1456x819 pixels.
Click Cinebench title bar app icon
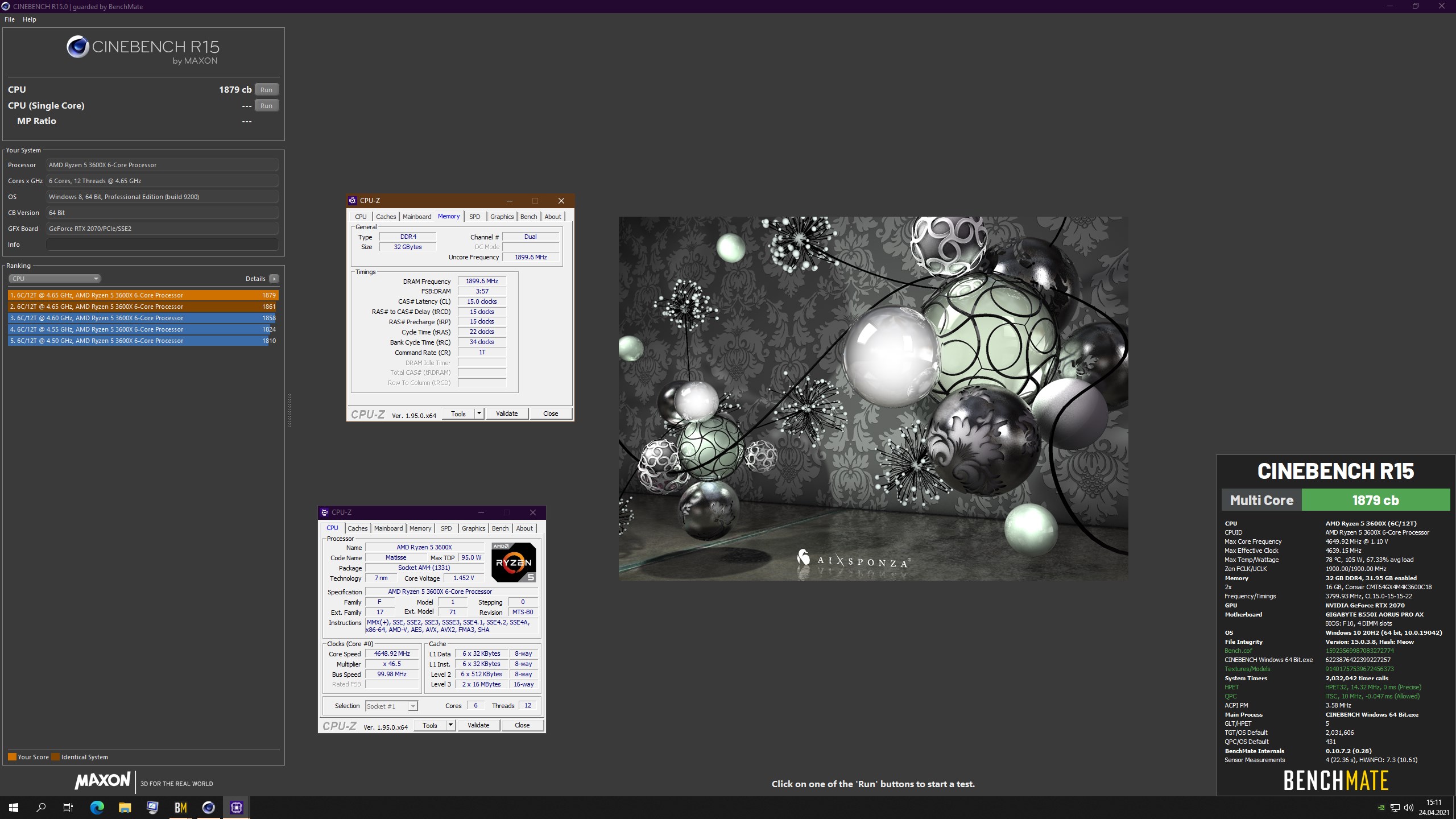[6, 6]
